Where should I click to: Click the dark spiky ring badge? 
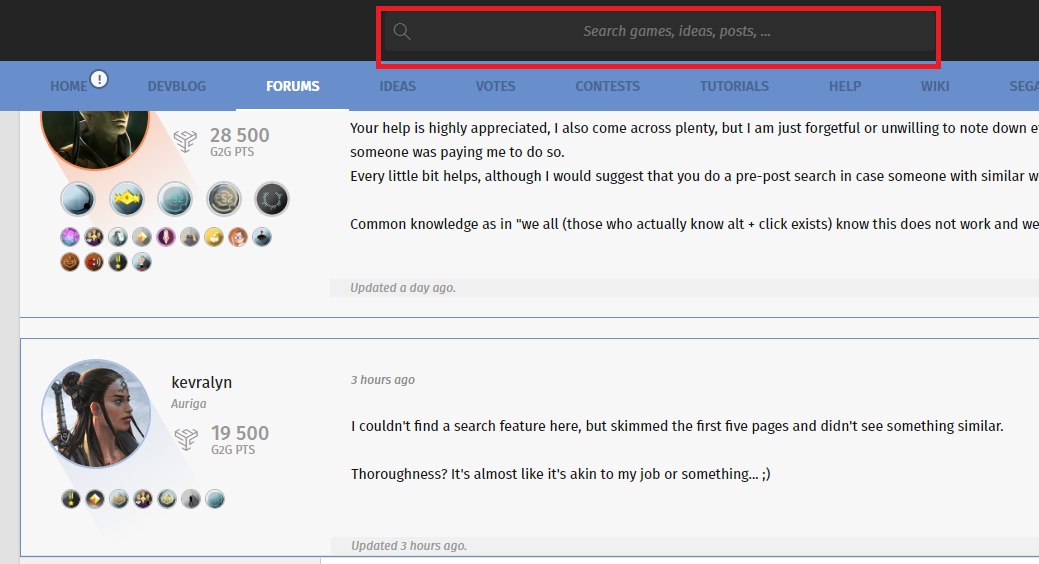[272, 199]
